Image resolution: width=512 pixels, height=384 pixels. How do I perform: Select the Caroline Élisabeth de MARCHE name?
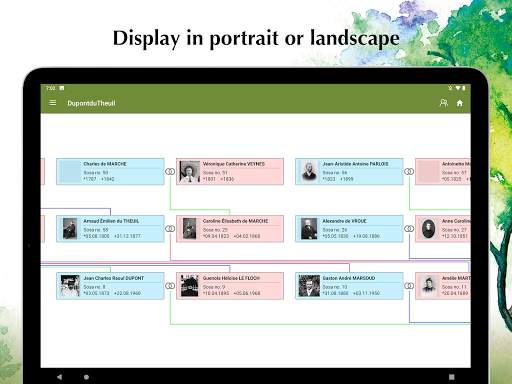tap(235, 221)
